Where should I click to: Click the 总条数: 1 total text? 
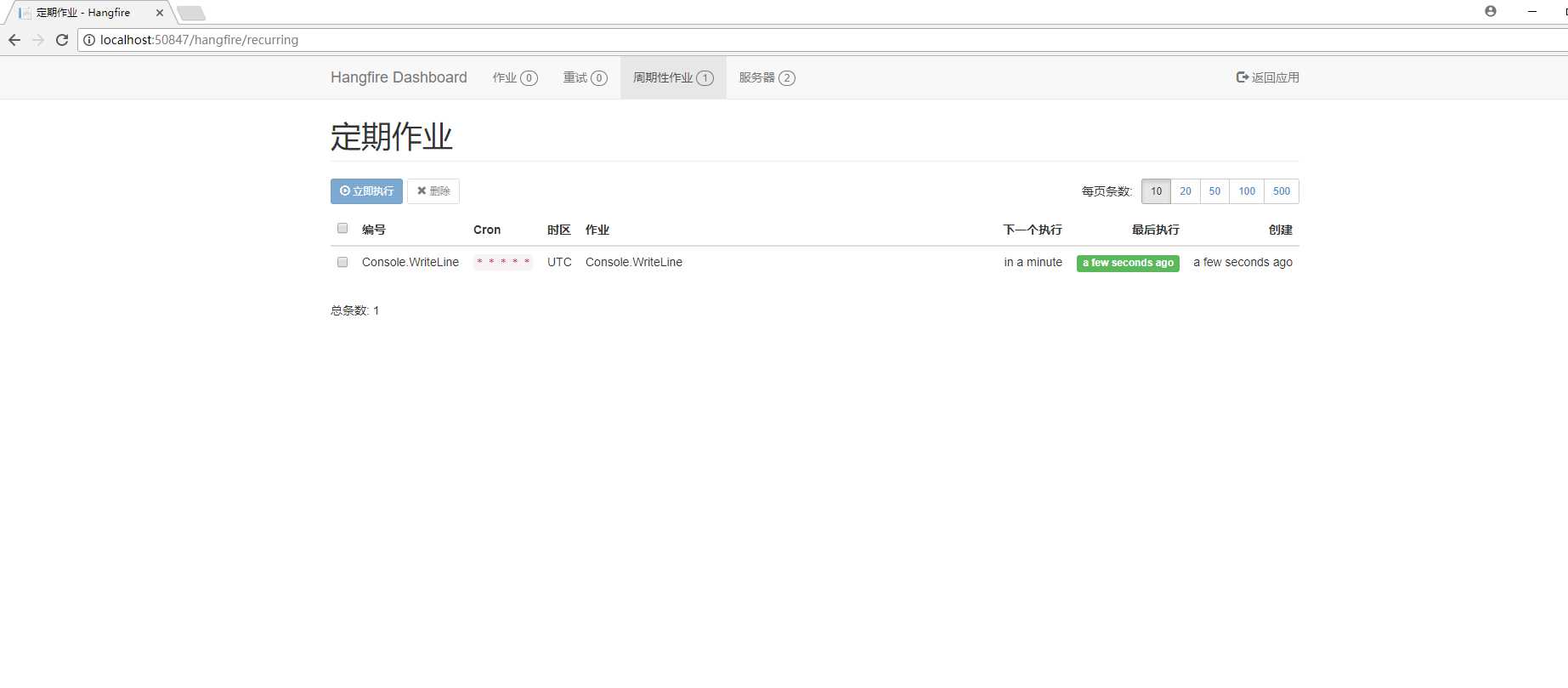(x=354, y=310)
